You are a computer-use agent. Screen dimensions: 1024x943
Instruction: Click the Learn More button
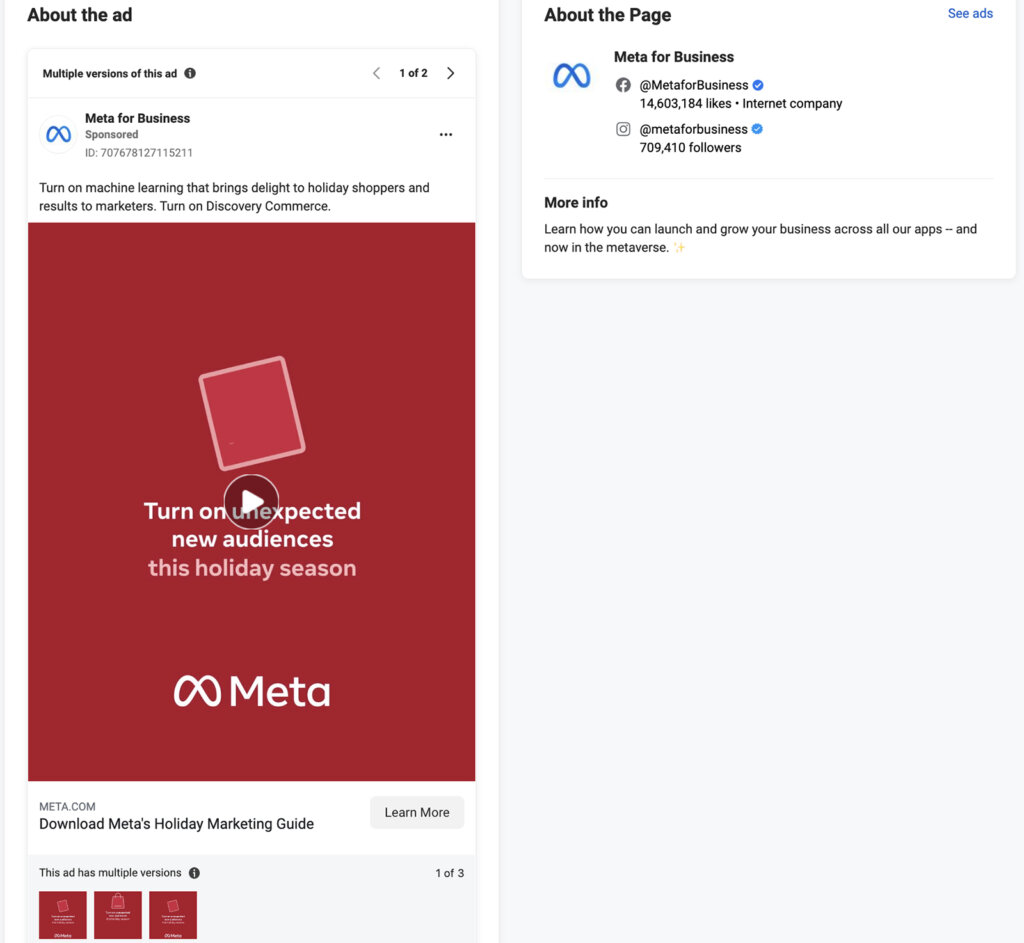(416, 812)
